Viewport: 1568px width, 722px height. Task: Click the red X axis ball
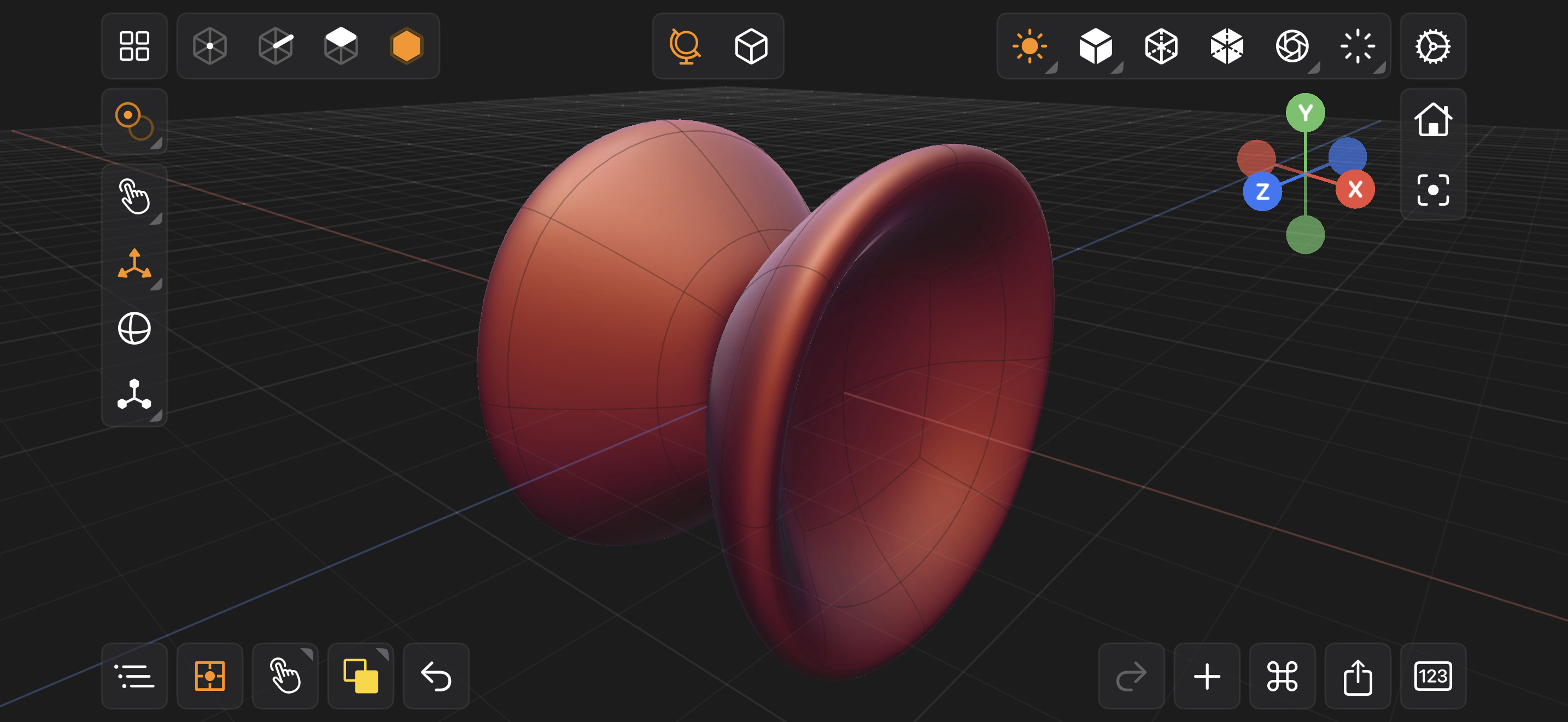[1354, 190]
